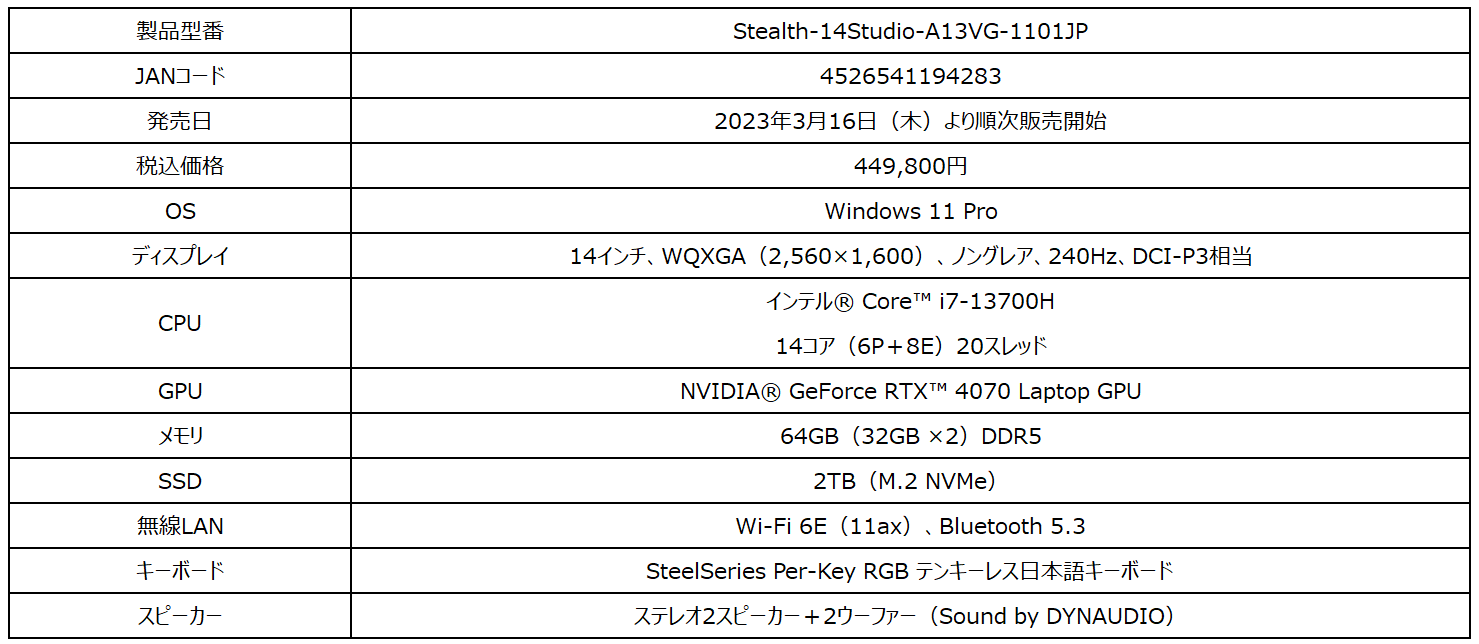This screenshot has height=644, width=1479.
Task: Select the price 449,800円
Action: click(x=910, y=166)
